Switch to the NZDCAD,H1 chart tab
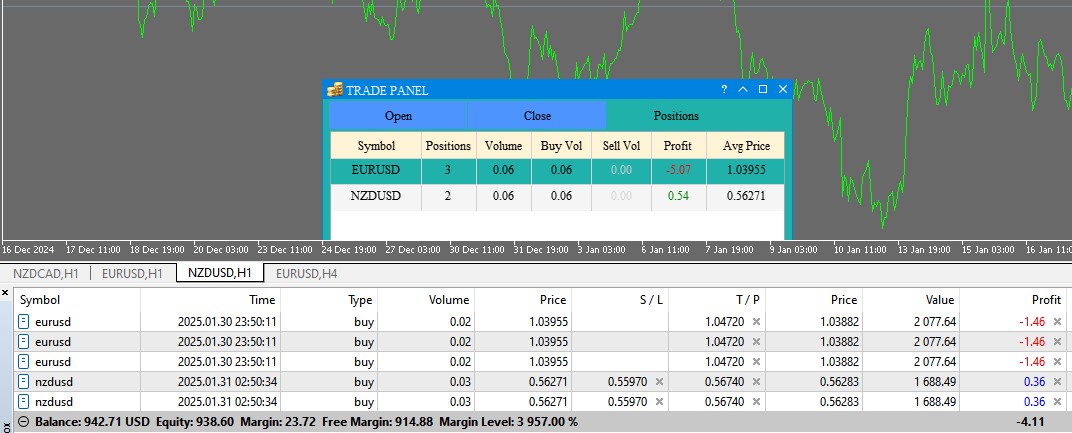Image resolution: width=1072 pixels, height=433 pixels. click(x=46, y=273)
